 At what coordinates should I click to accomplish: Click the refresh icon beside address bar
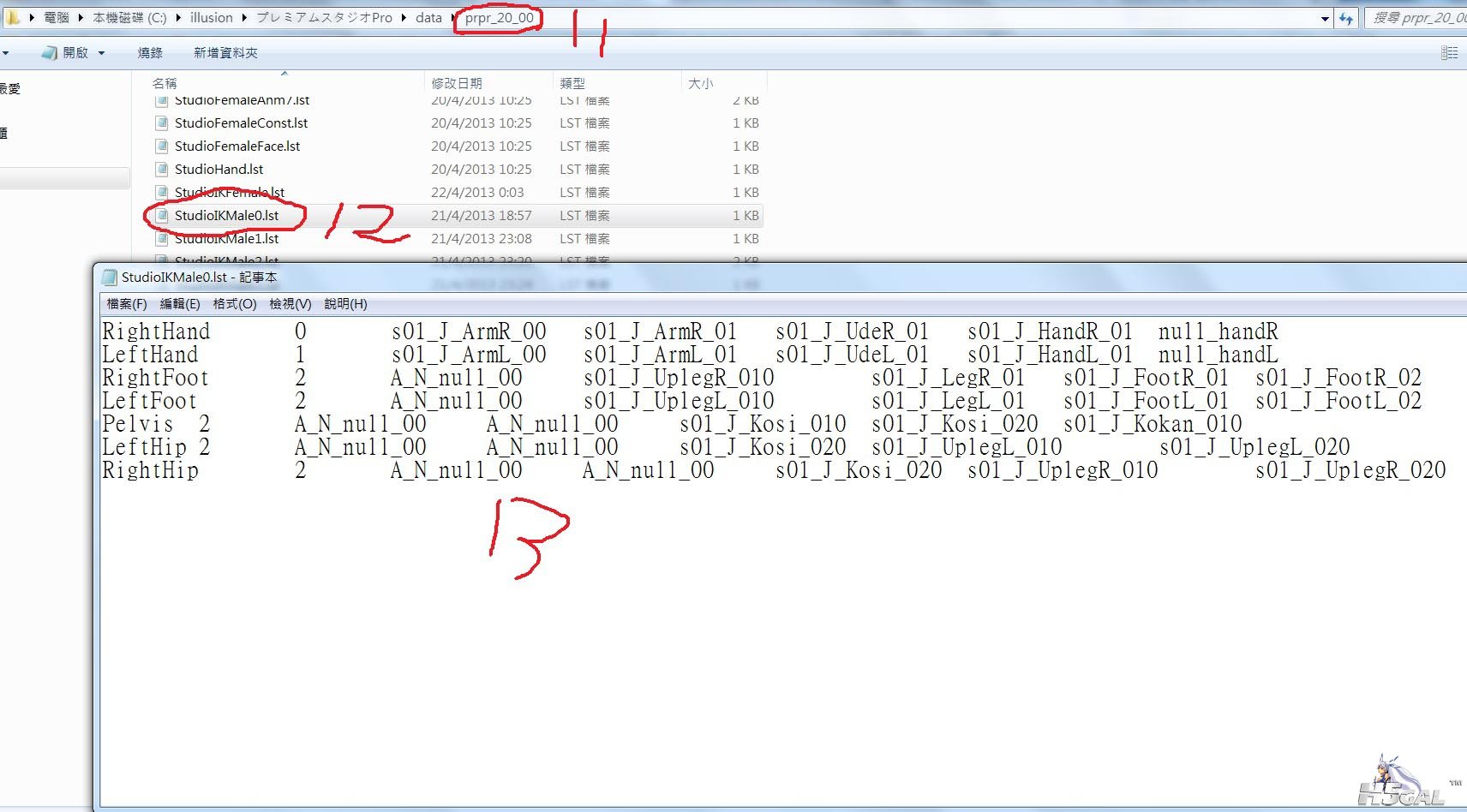[x=1346, y=18]
